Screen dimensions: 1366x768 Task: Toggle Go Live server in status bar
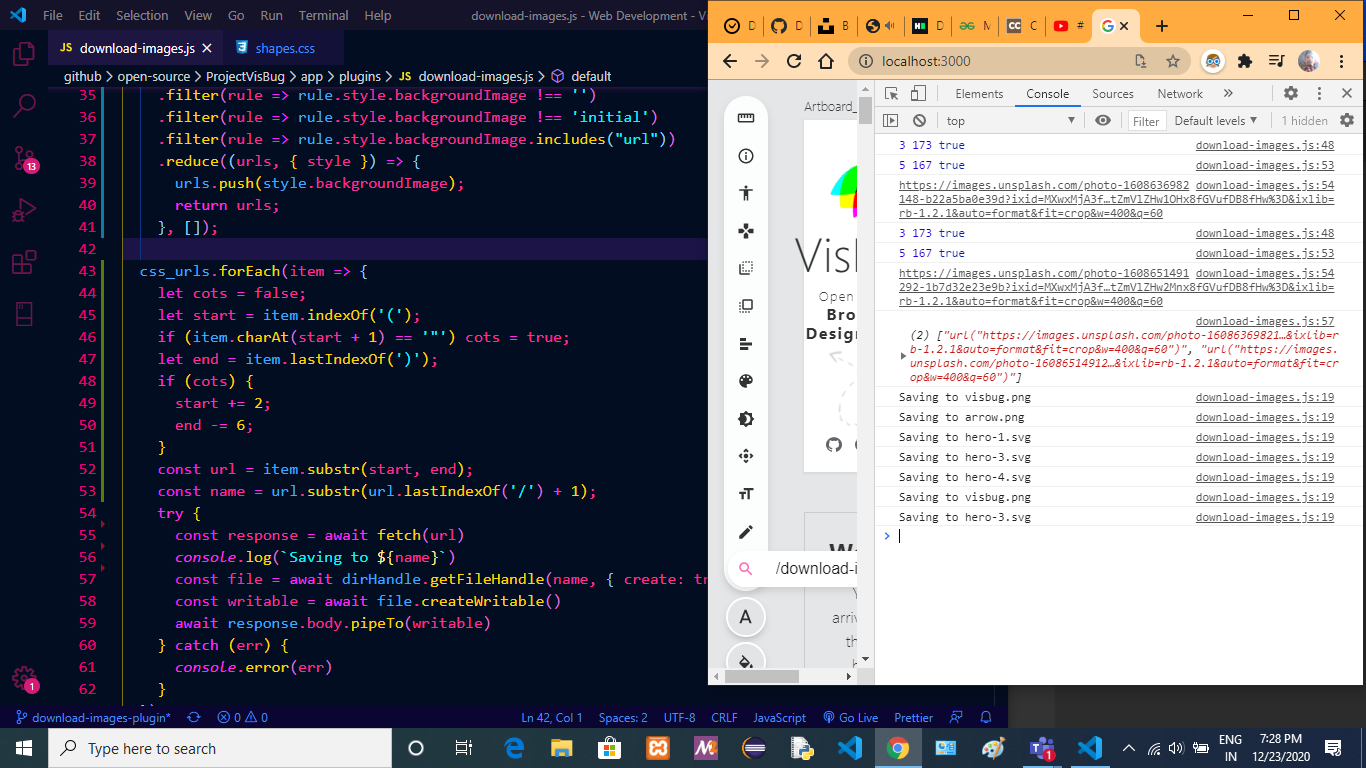[x=850, y=717]
